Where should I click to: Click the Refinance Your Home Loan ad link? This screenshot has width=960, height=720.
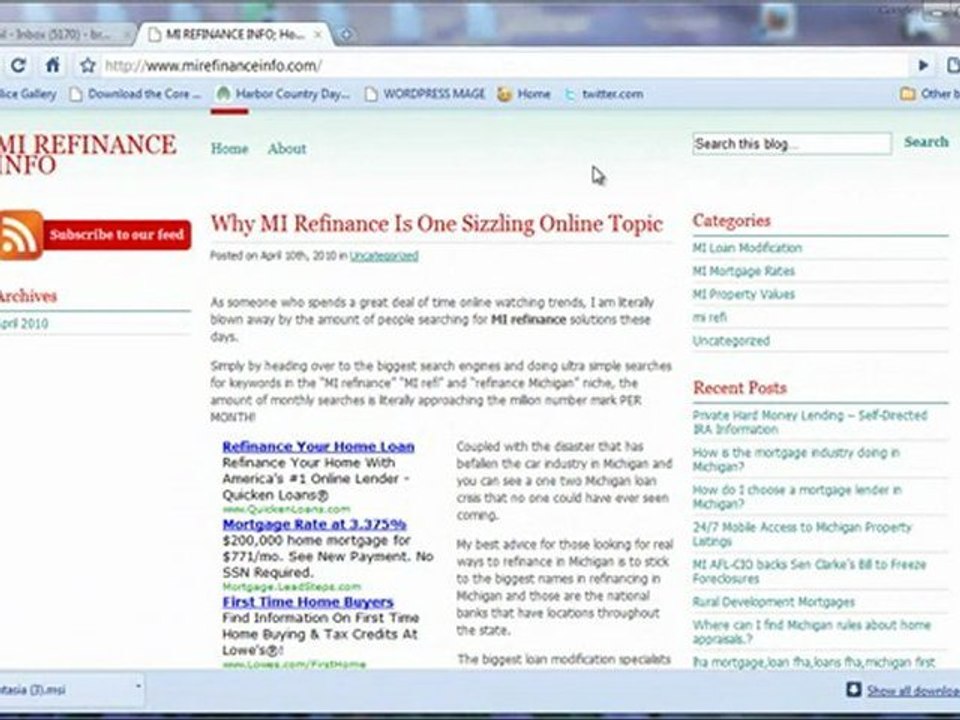pyautogui.click(x=318, y=447)
